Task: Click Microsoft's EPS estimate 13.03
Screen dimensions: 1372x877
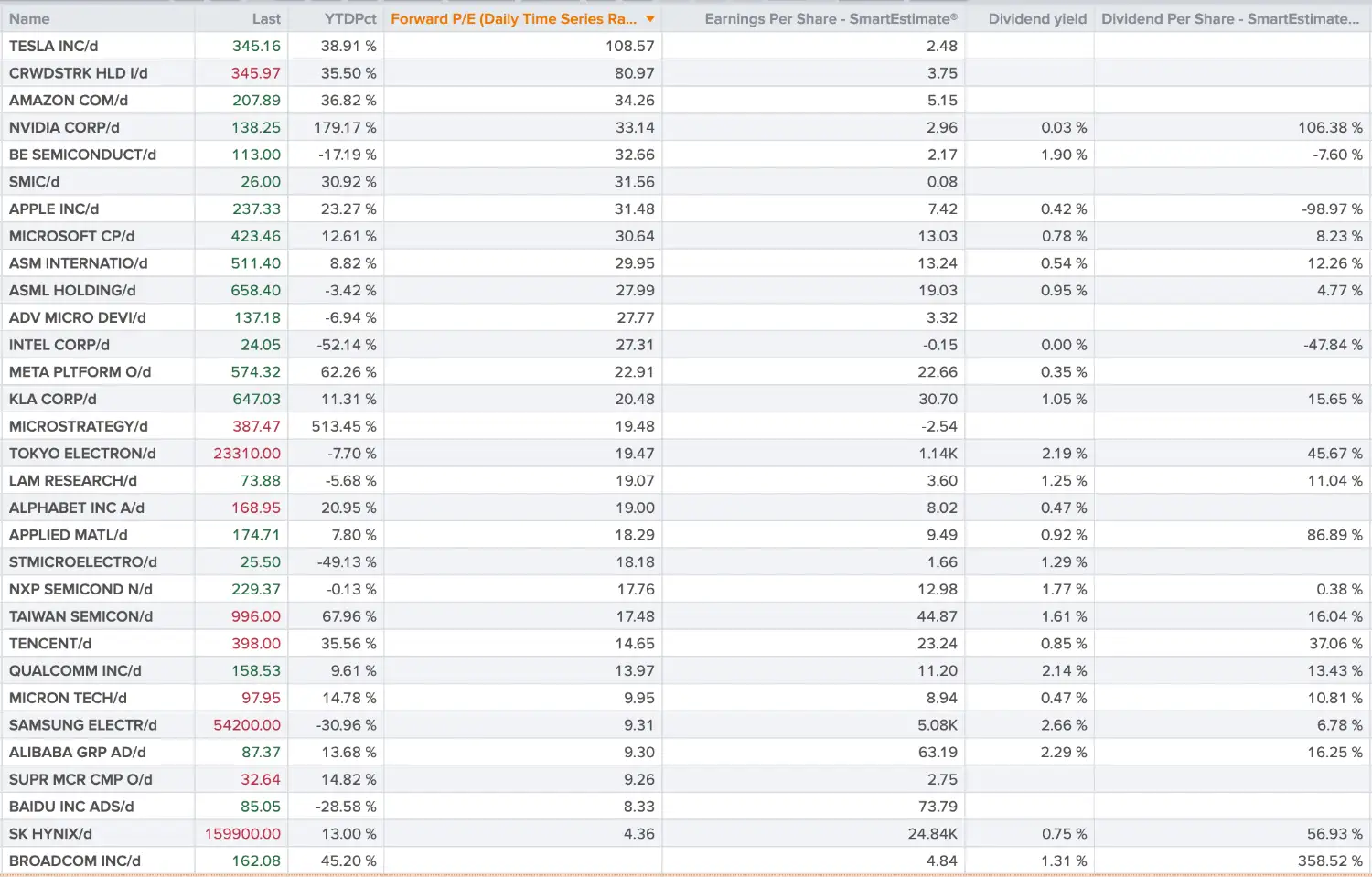Action: pyautogui.click(x=938, y=236)
